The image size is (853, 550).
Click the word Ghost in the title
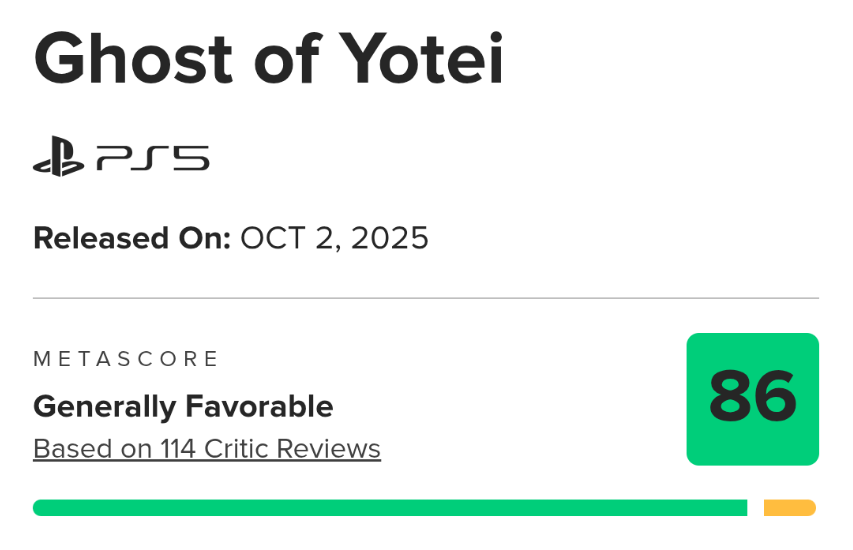pyautogui.click(x=131, y=59)
